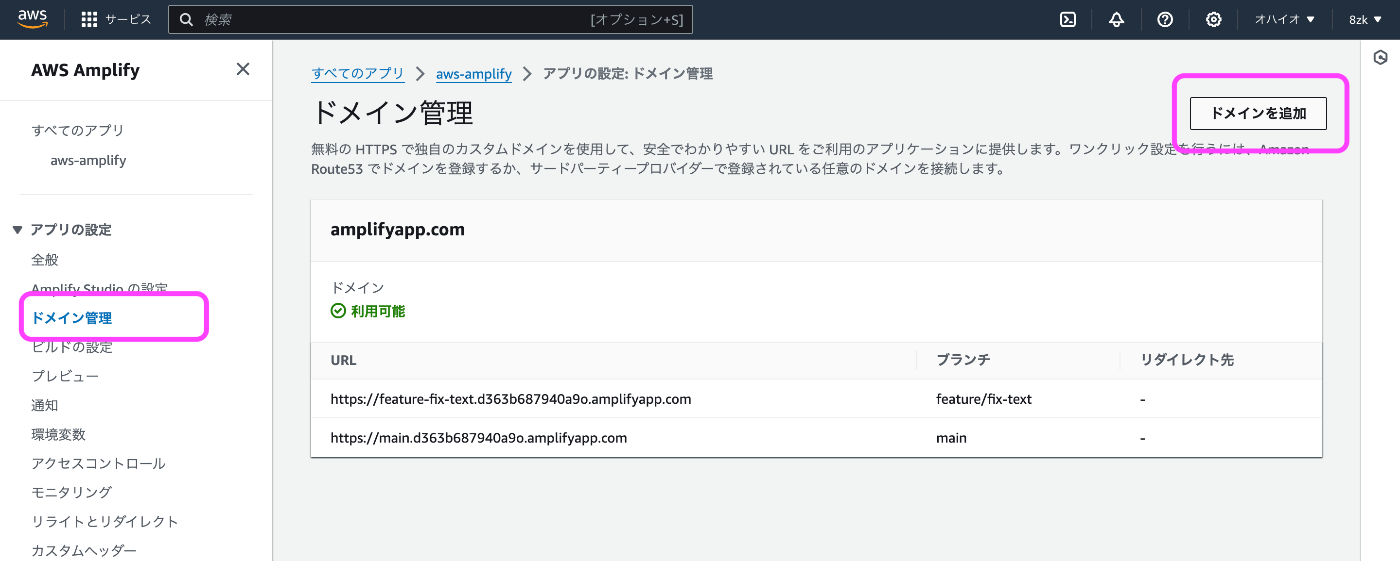Open カスタムヘッダー in the sidebar

coord(84,550)
